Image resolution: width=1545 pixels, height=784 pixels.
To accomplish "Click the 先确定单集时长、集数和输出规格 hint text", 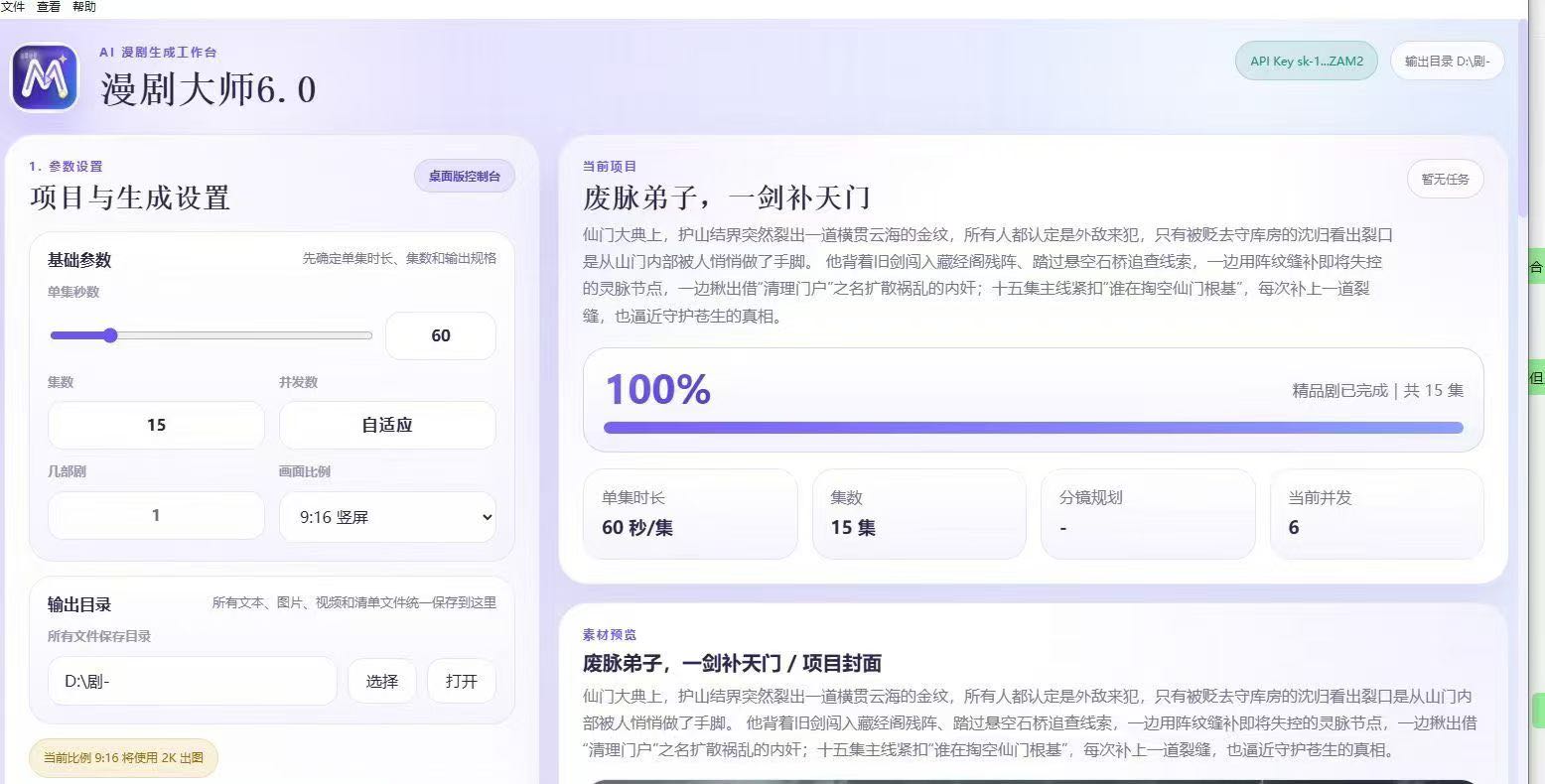I will click(399, 258).
